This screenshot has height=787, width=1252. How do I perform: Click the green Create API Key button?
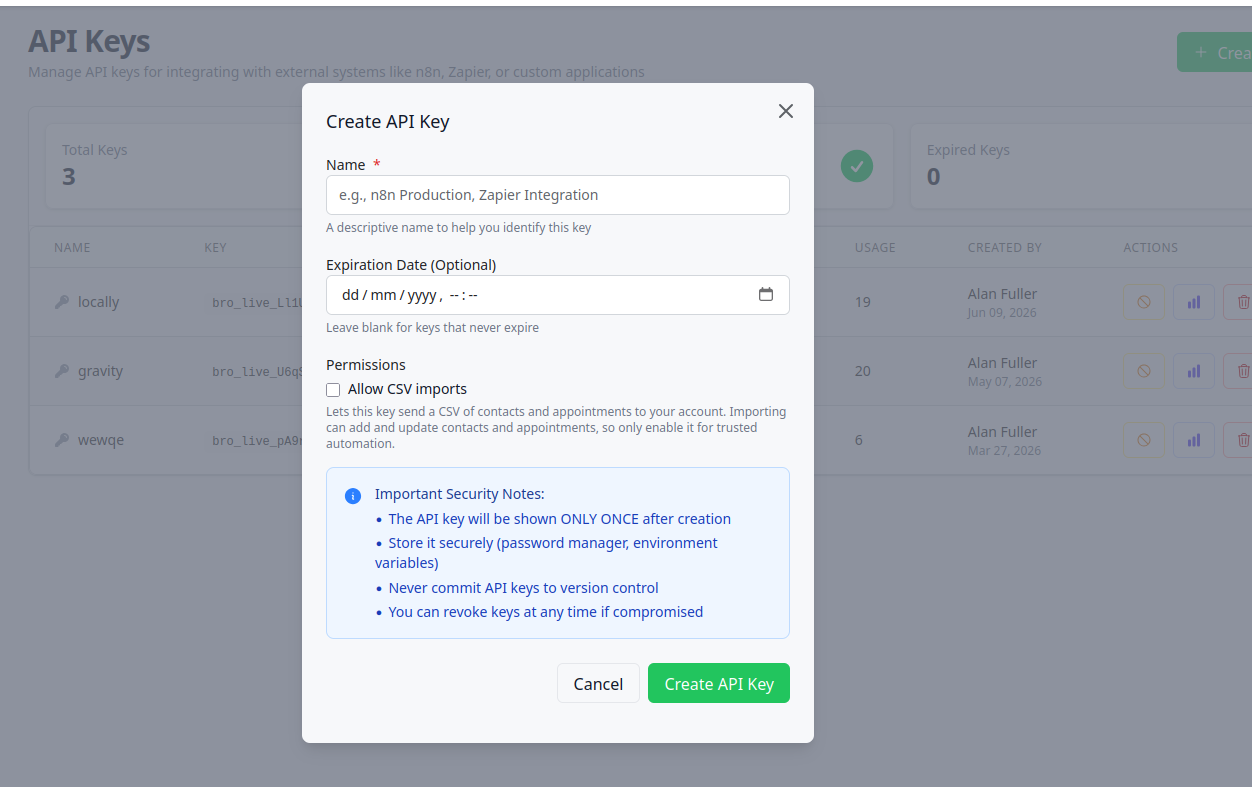[x=719, y=683]
